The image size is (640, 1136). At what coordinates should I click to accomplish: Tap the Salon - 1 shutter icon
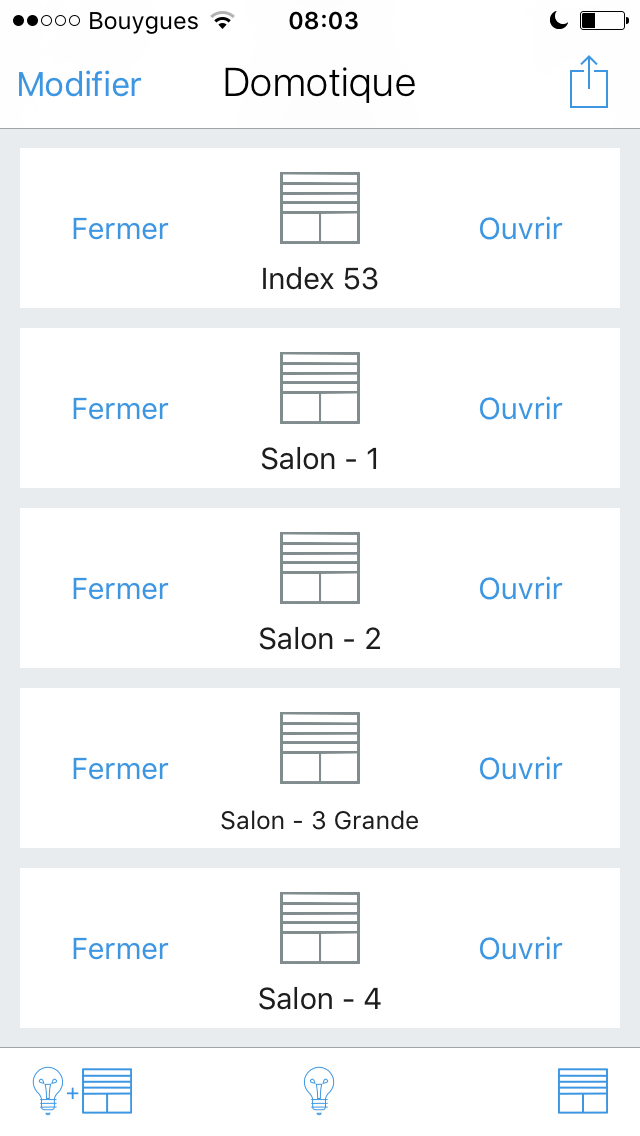(320, 388)
